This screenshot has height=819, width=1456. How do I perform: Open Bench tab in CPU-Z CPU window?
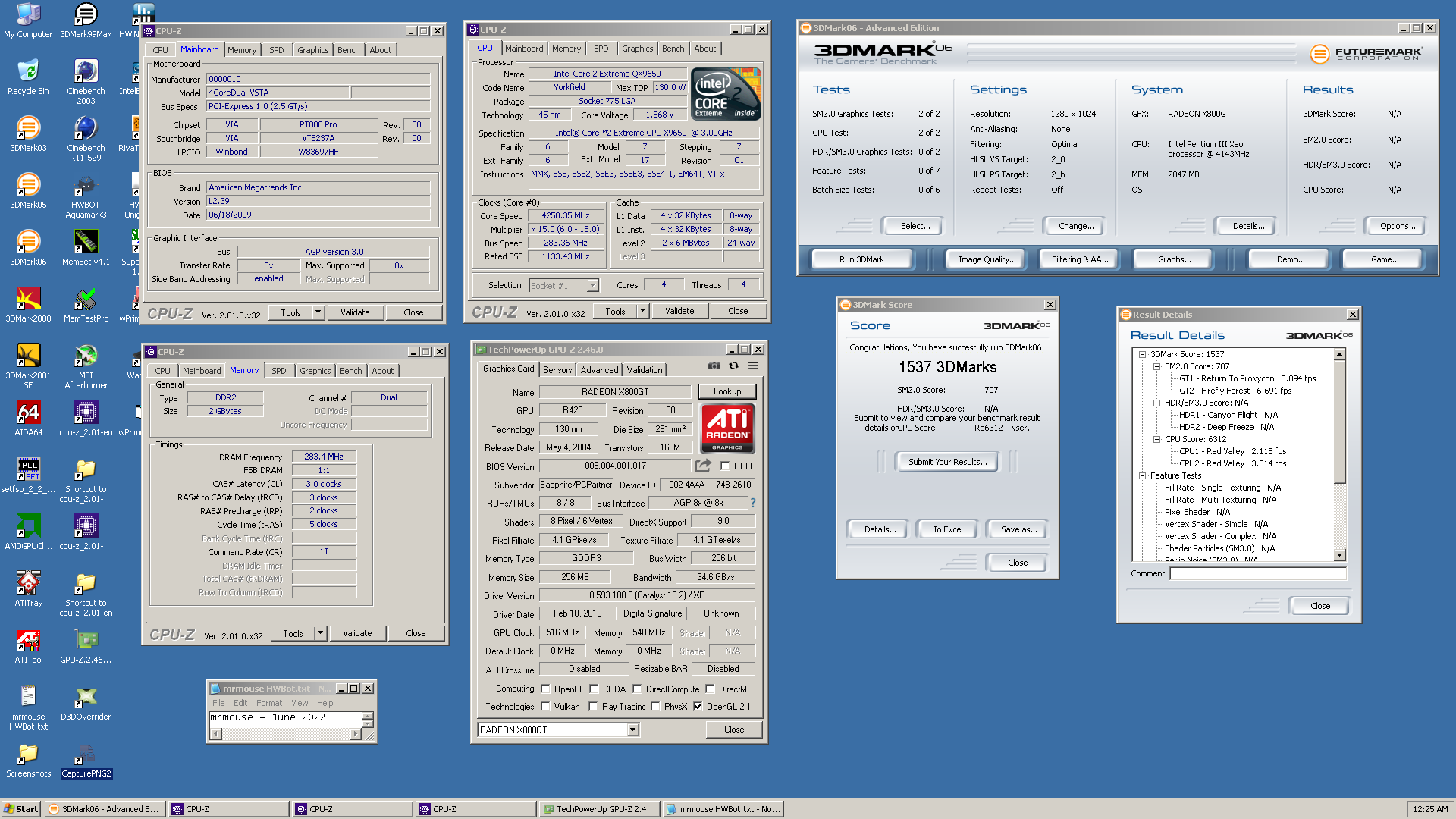tap(673, 49)
